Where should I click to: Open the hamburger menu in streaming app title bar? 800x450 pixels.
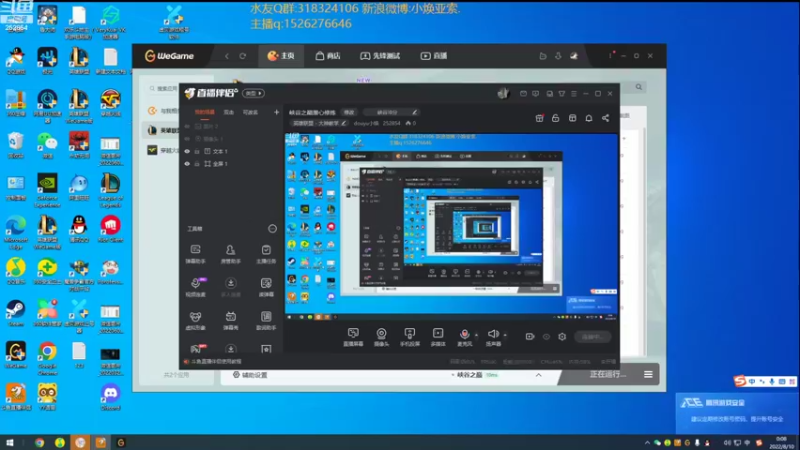[574, 94]
